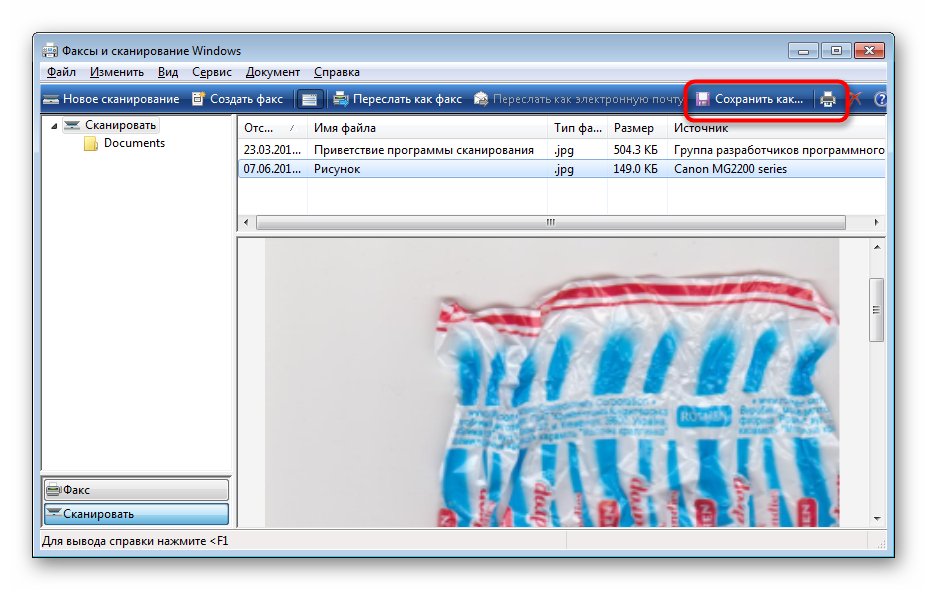Click the printer icon in toolbar

click(x=828, y=99)
